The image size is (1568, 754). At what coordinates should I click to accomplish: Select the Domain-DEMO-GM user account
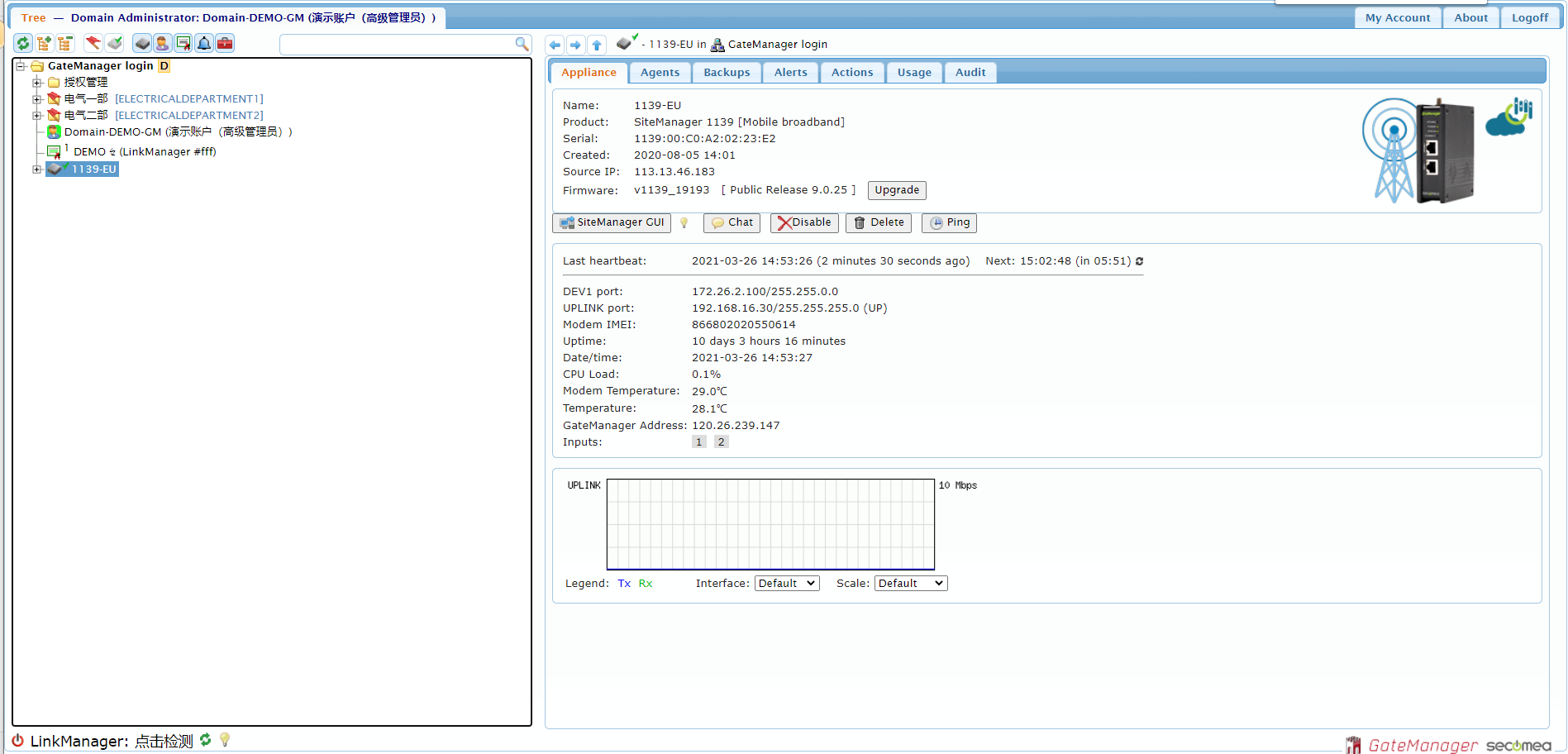click(179, 132)
